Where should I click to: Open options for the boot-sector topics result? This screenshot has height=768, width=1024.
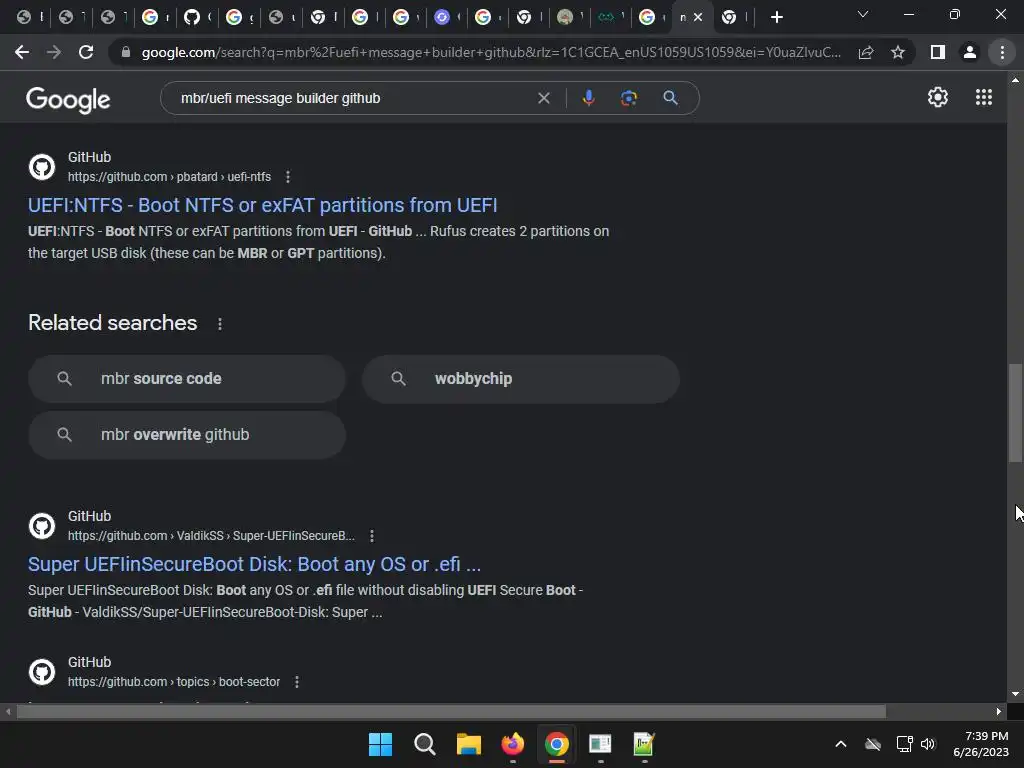(297, 682)
